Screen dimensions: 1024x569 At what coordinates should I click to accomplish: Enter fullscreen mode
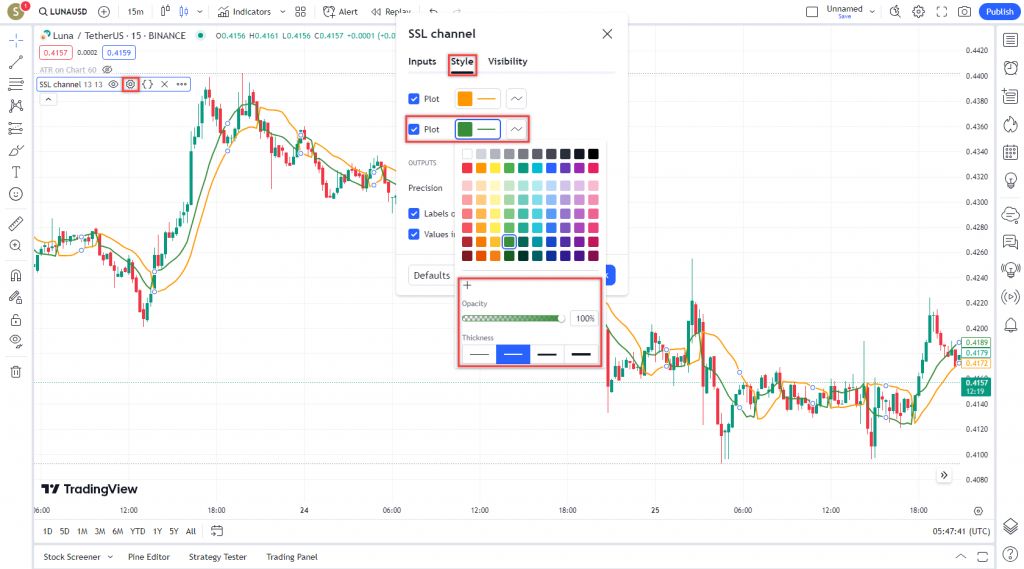pos(942,12)
